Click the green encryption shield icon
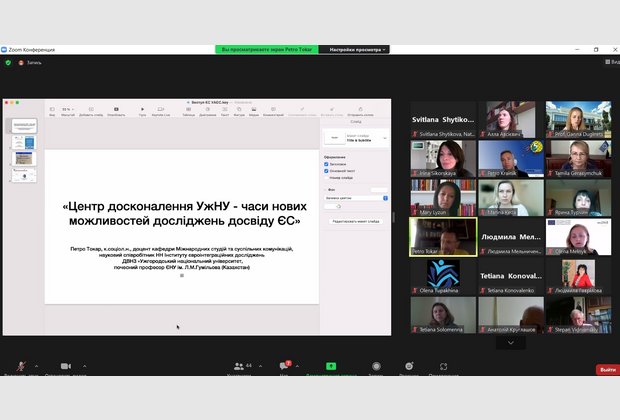620x420 pixels. tap(8, 62)
